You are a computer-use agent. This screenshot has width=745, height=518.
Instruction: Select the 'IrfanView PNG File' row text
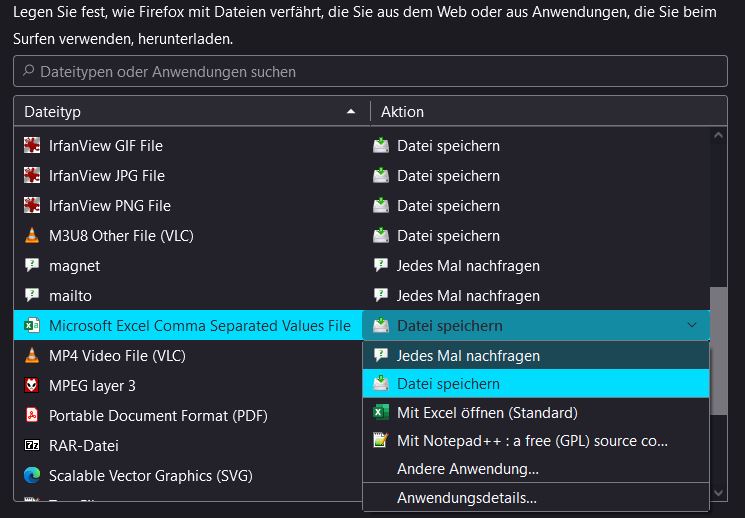(x=110, y=205)
